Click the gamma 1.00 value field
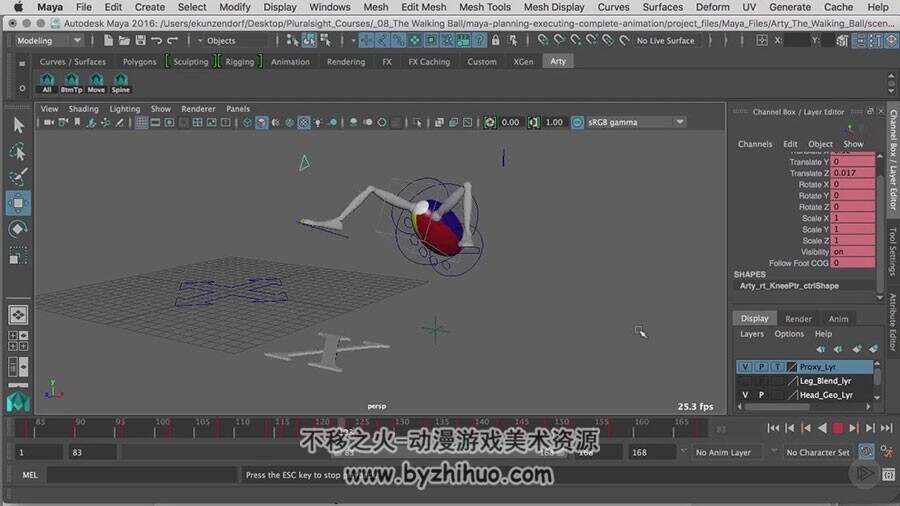 point(554,122)
